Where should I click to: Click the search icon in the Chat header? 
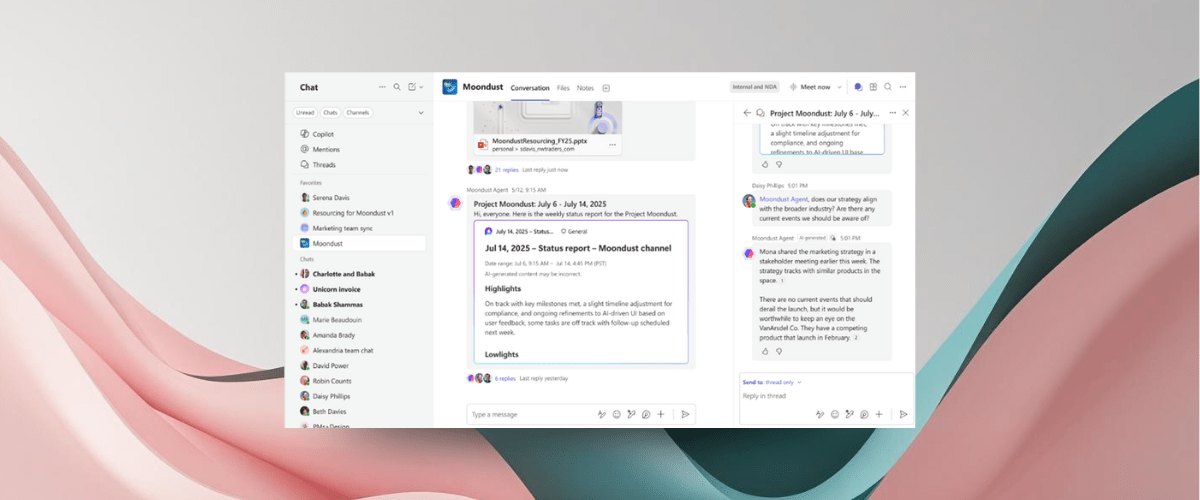point(397,87)
